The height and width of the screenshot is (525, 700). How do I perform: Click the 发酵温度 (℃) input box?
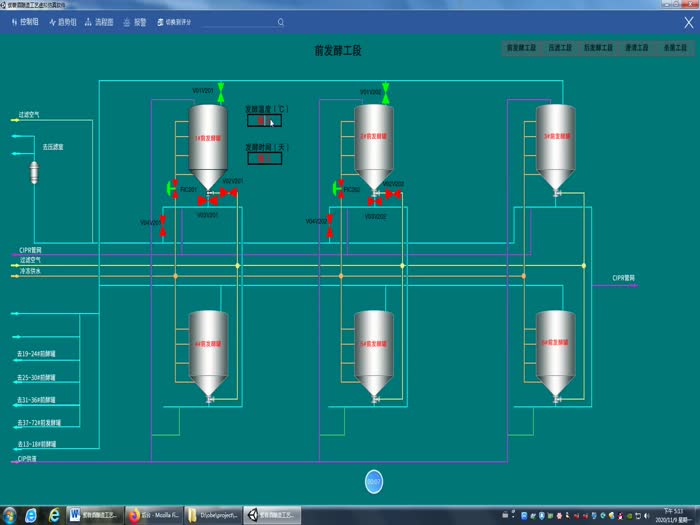pyautogui.click(x=264, y=121)
